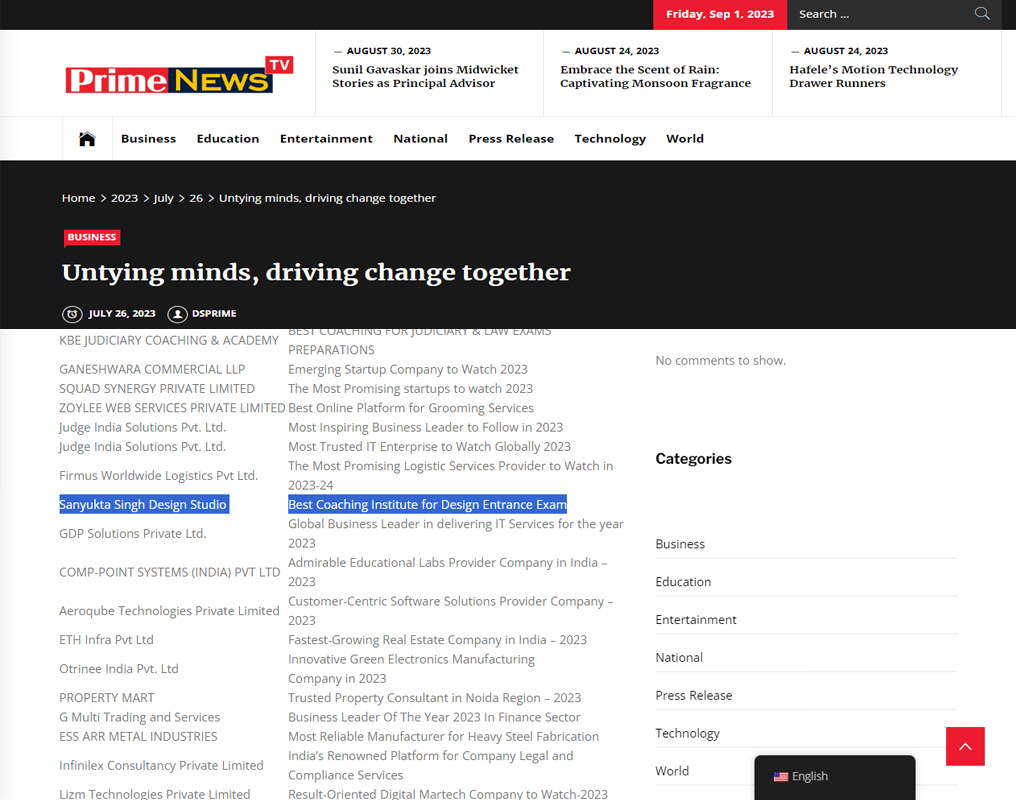
Task: Open the English language selector
Action: pos(835,776)
